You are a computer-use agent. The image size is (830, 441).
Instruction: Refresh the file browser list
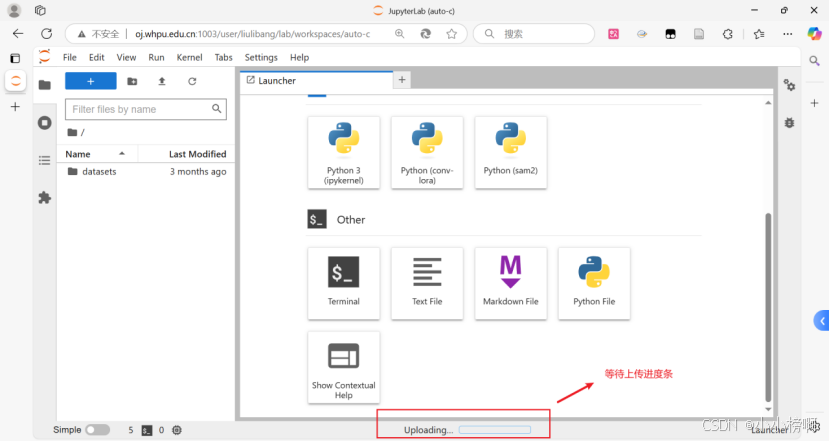pos(192,81)
